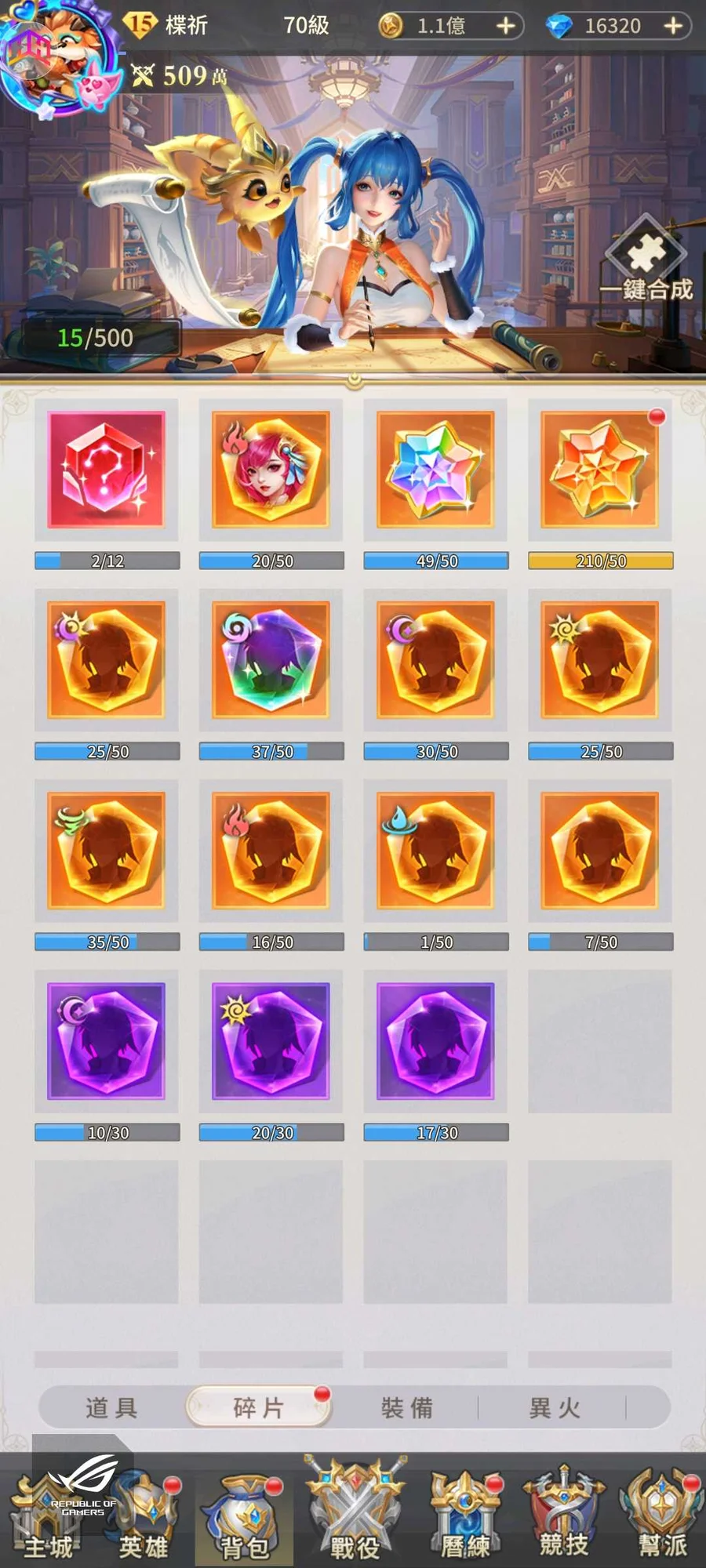Open the 異火 tab

pyautogui.click(x=555, y=1407)
